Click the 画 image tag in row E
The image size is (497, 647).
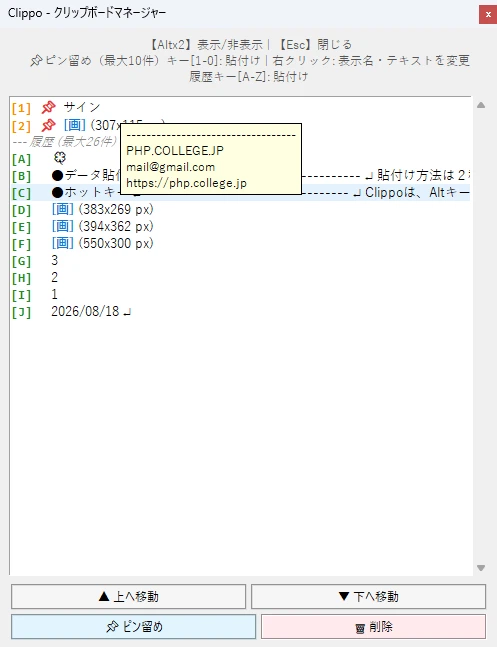(x=63, y=226)
